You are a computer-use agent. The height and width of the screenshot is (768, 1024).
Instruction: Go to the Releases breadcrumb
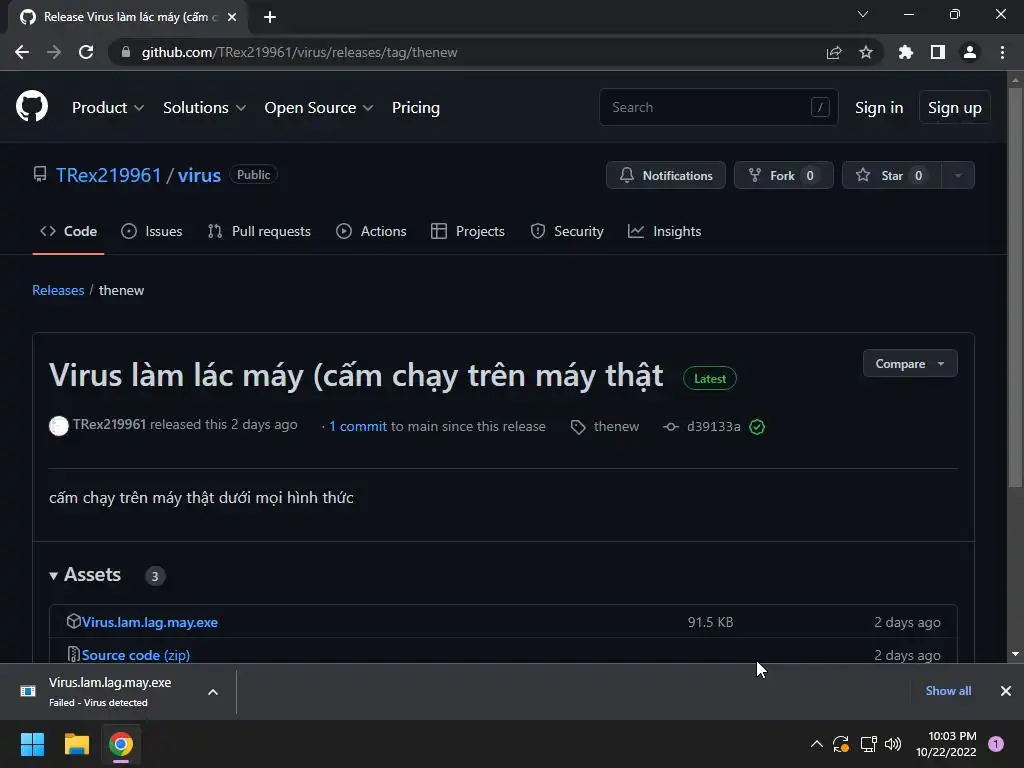(58, 290)
